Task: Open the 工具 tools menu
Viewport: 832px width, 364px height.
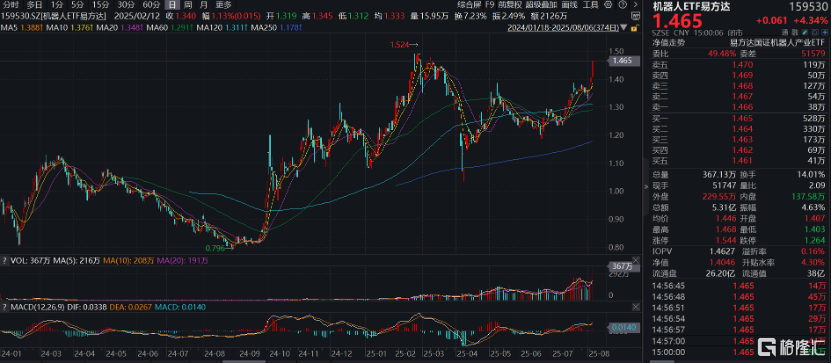Action: click(x=591, y=4)
